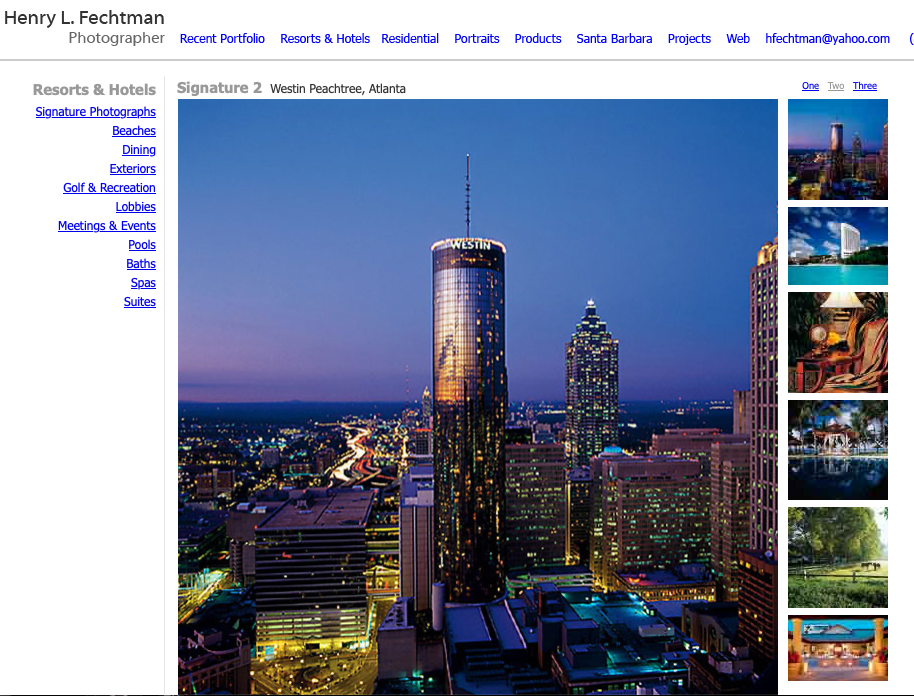View the green pasture with horses thumbnail
Screen dimensions: 914x696
point(837,557)
